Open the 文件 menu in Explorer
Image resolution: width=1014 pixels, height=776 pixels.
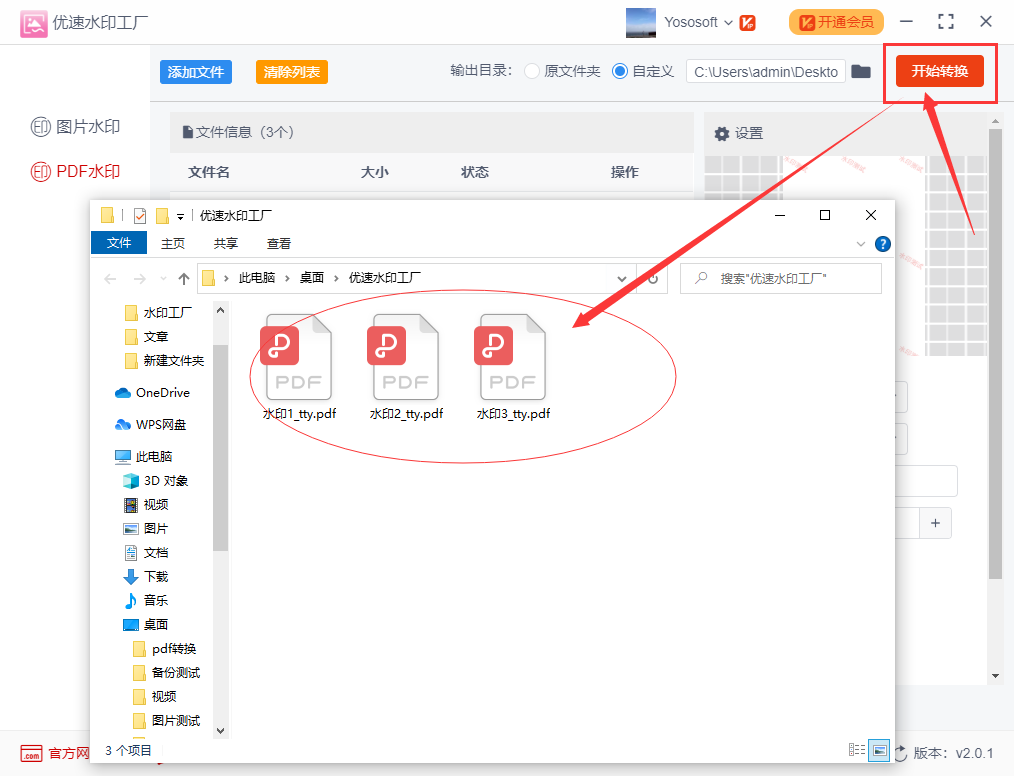click(x=119, y=242)
